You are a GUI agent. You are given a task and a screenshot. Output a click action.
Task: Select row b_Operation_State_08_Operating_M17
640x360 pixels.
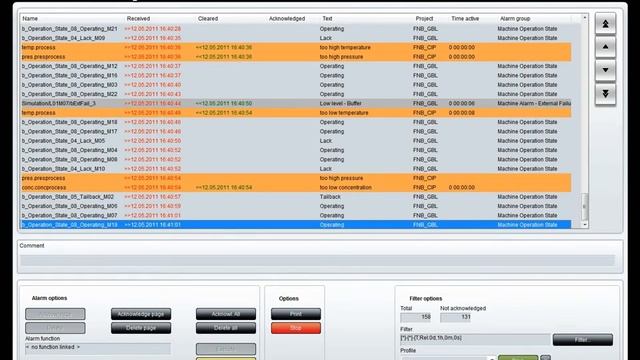296,131
